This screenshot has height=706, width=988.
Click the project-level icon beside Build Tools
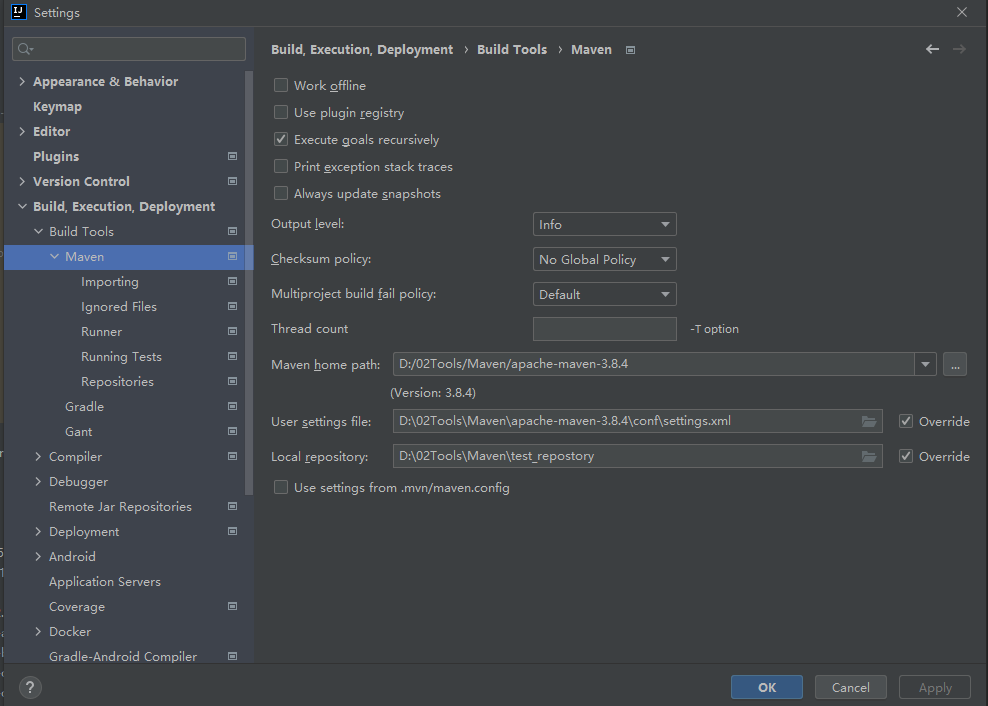[x=233, y=231]
